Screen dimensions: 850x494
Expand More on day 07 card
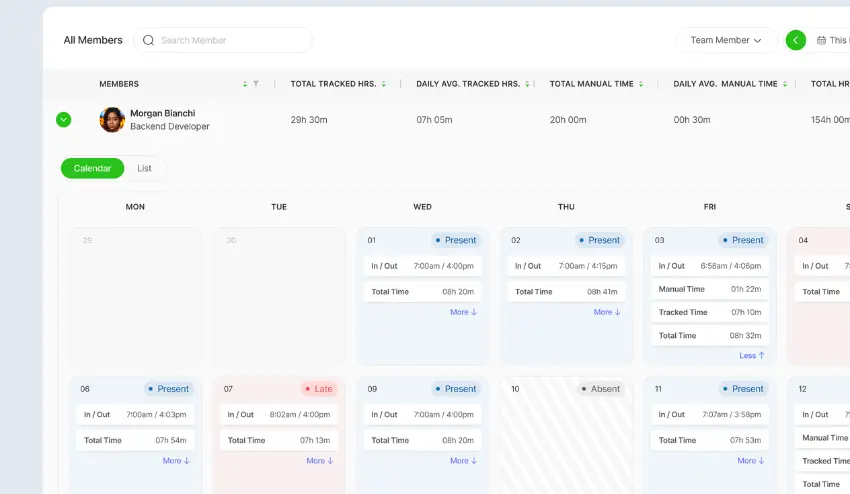pyautogui.click(x=320, y=460)
